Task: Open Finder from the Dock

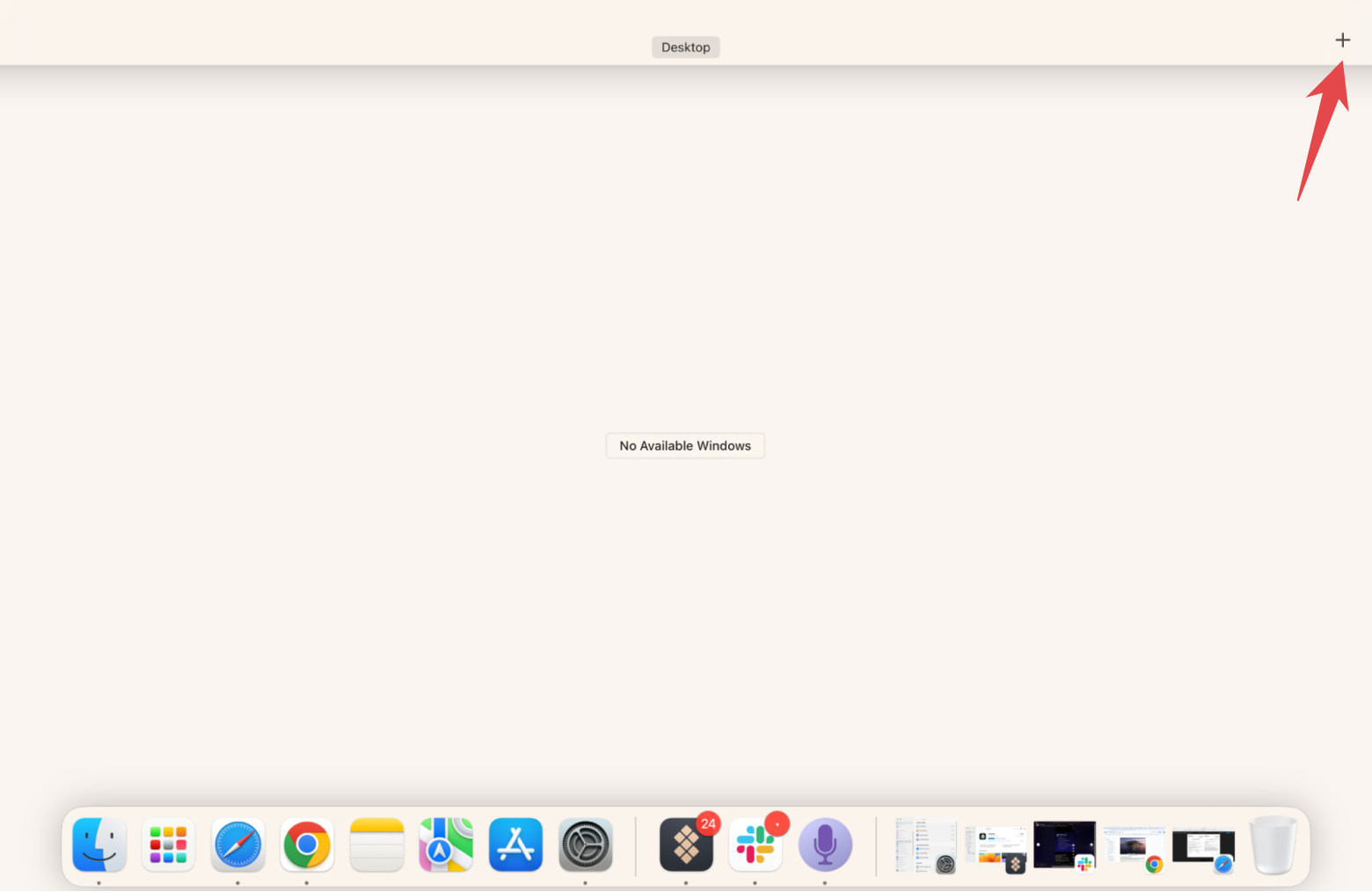Action: pos(99,844)
